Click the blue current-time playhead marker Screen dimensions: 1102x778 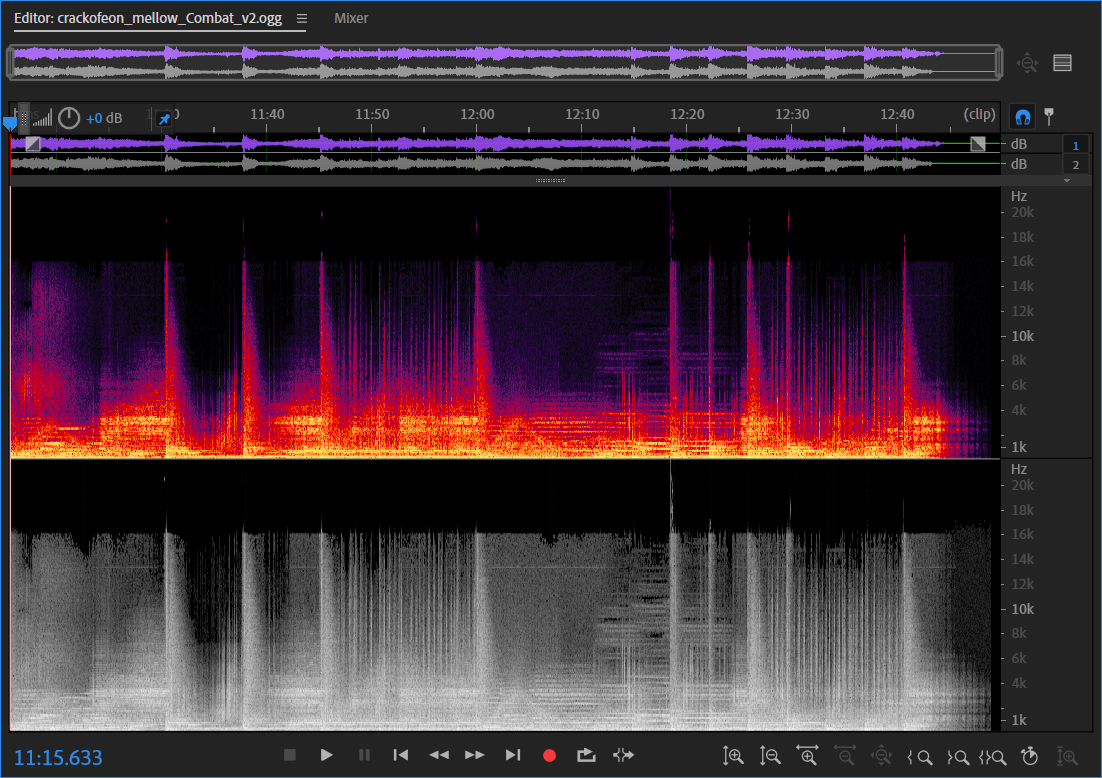click(10, 124)
